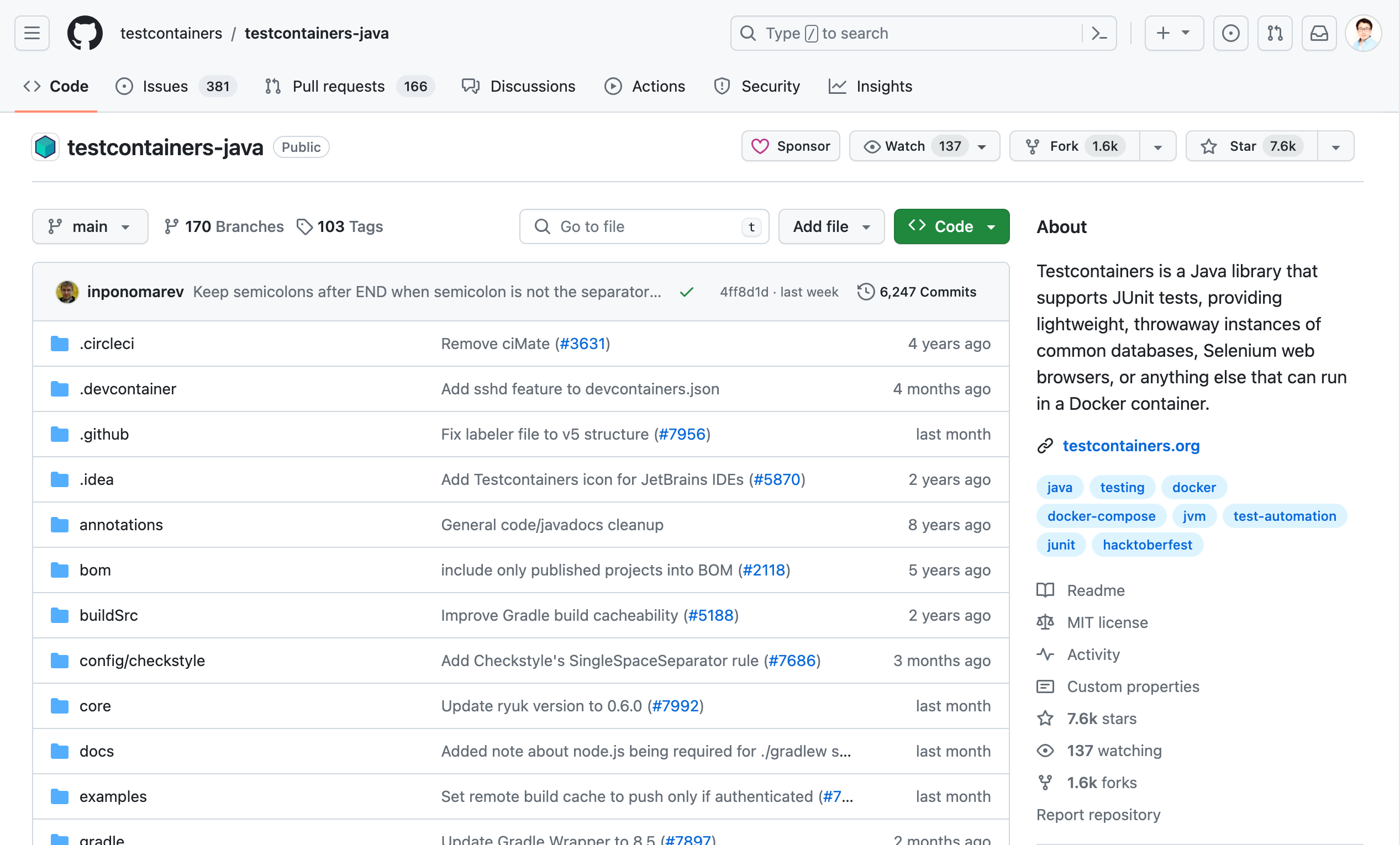Open the green Code dropdown

[951, 226]
